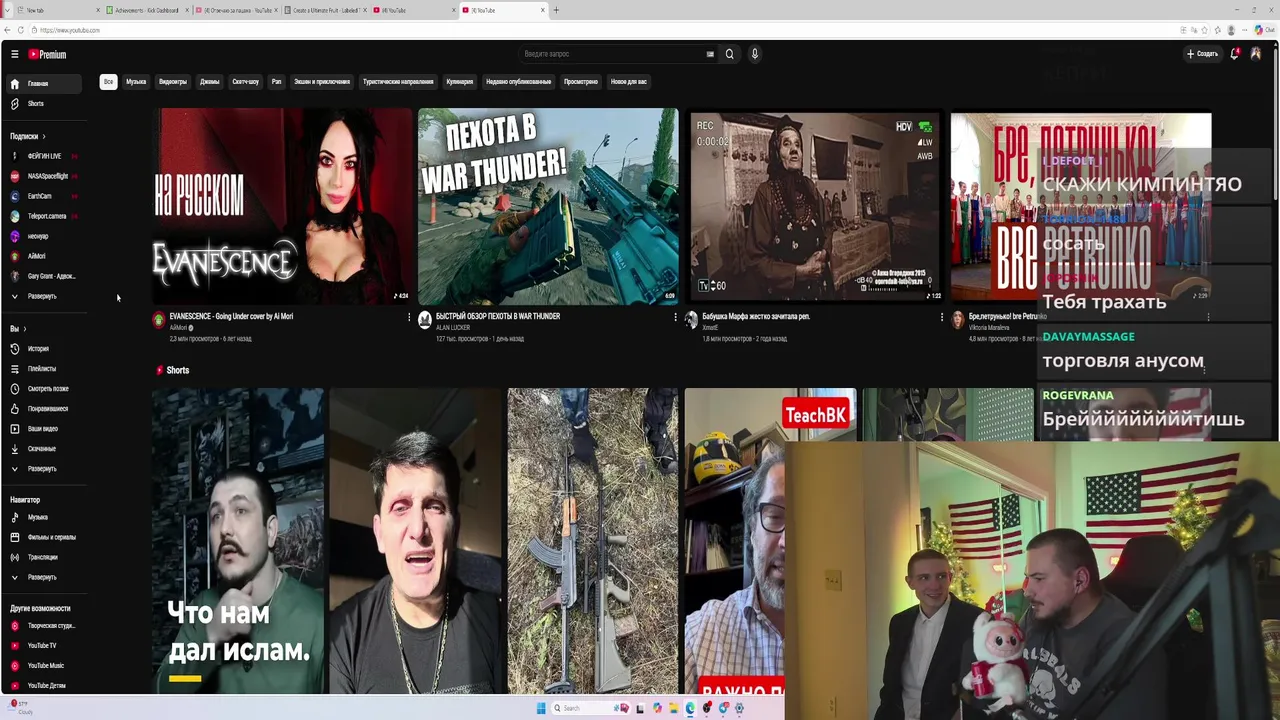Play the Бабушка Марфа video thumbnail

[x=814, y=205]
